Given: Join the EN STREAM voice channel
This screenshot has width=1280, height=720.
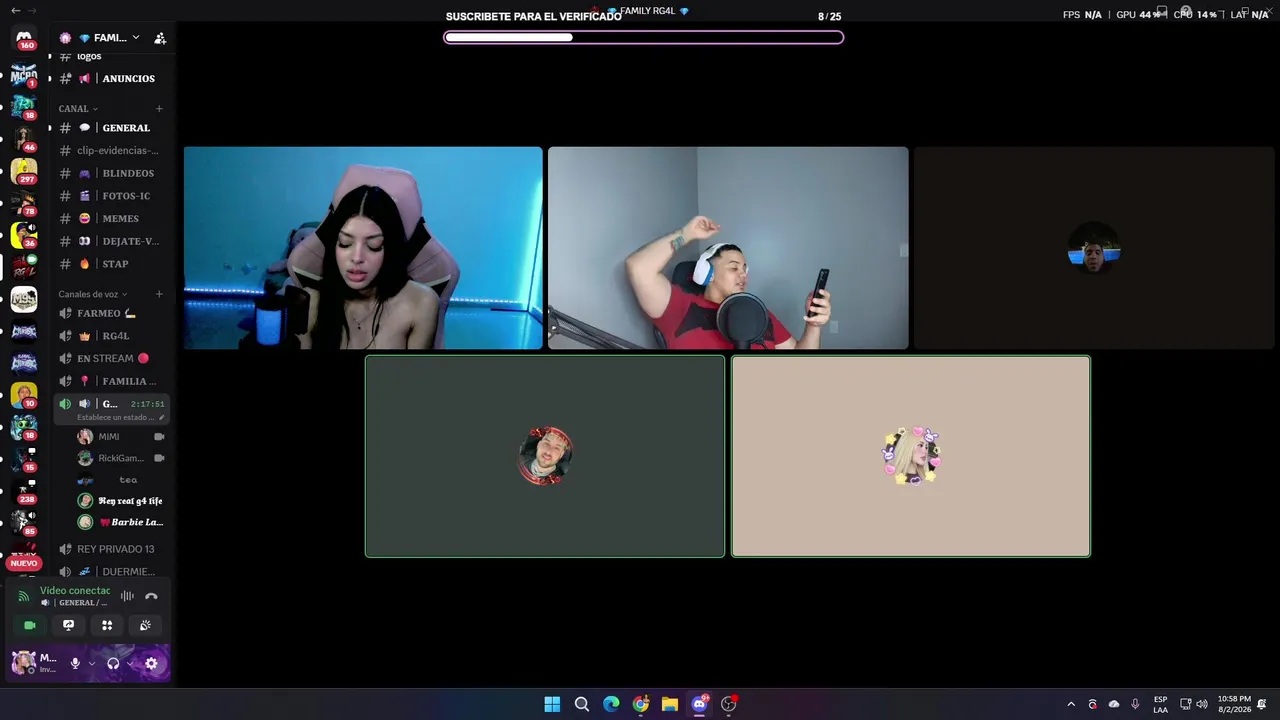Looking at the screenshot, I should (x=111, y=358).
